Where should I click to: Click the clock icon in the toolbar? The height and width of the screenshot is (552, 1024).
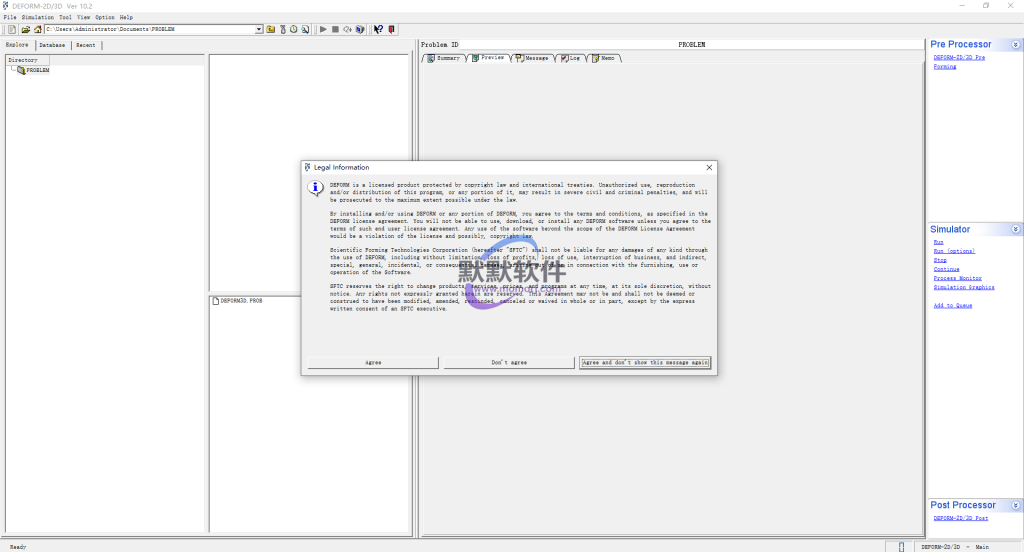coord(293,29)
